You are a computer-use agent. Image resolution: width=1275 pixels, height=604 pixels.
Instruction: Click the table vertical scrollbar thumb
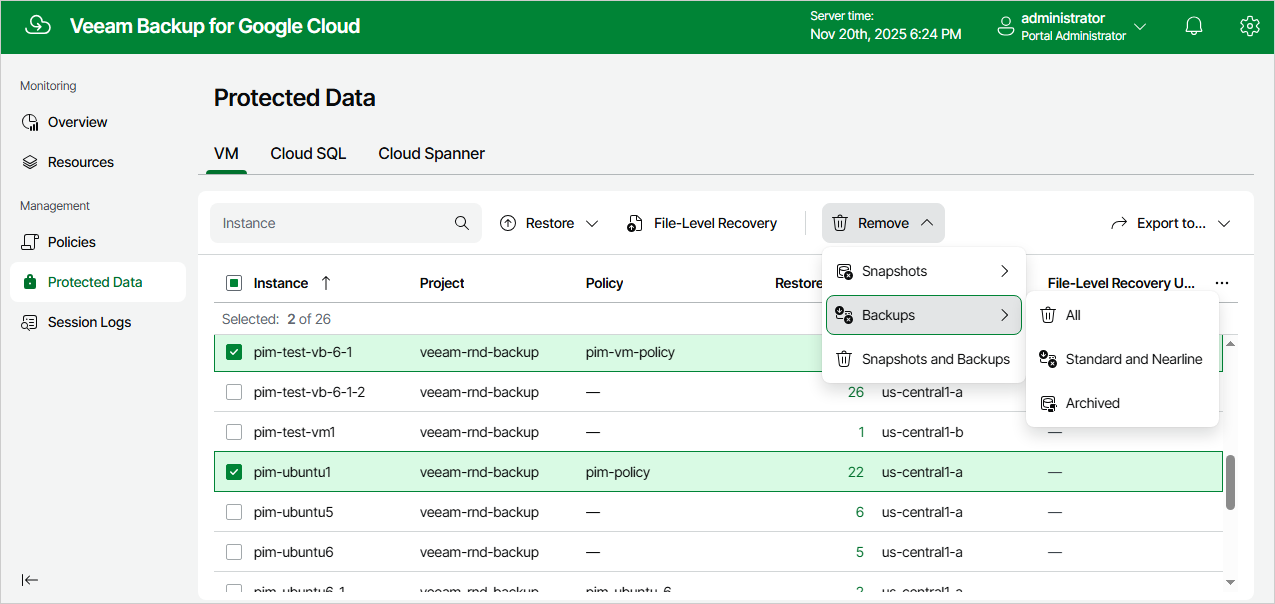coord(1231,483)
